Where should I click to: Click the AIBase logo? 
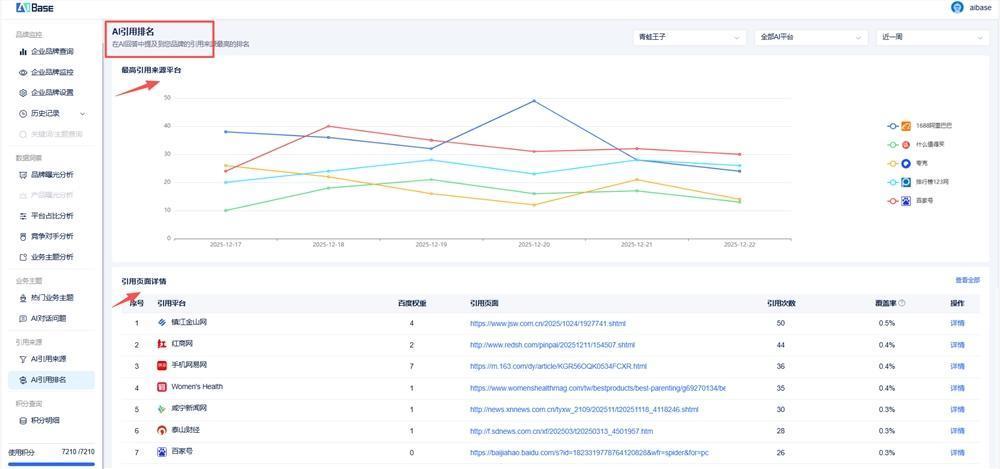[35, 8]
